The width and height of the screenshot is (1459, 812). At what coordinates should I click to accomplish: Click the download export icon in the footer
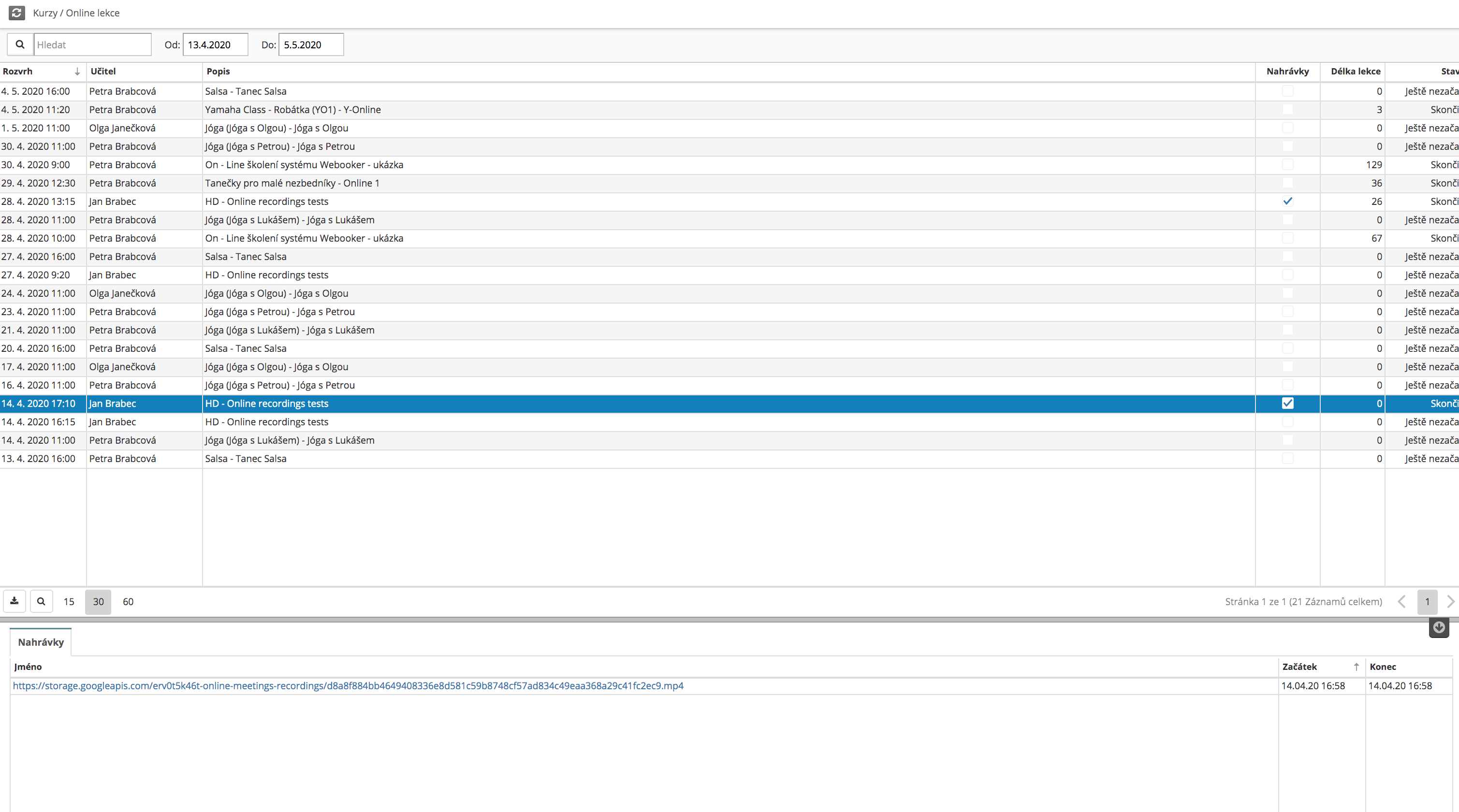(x=14, y=601)
